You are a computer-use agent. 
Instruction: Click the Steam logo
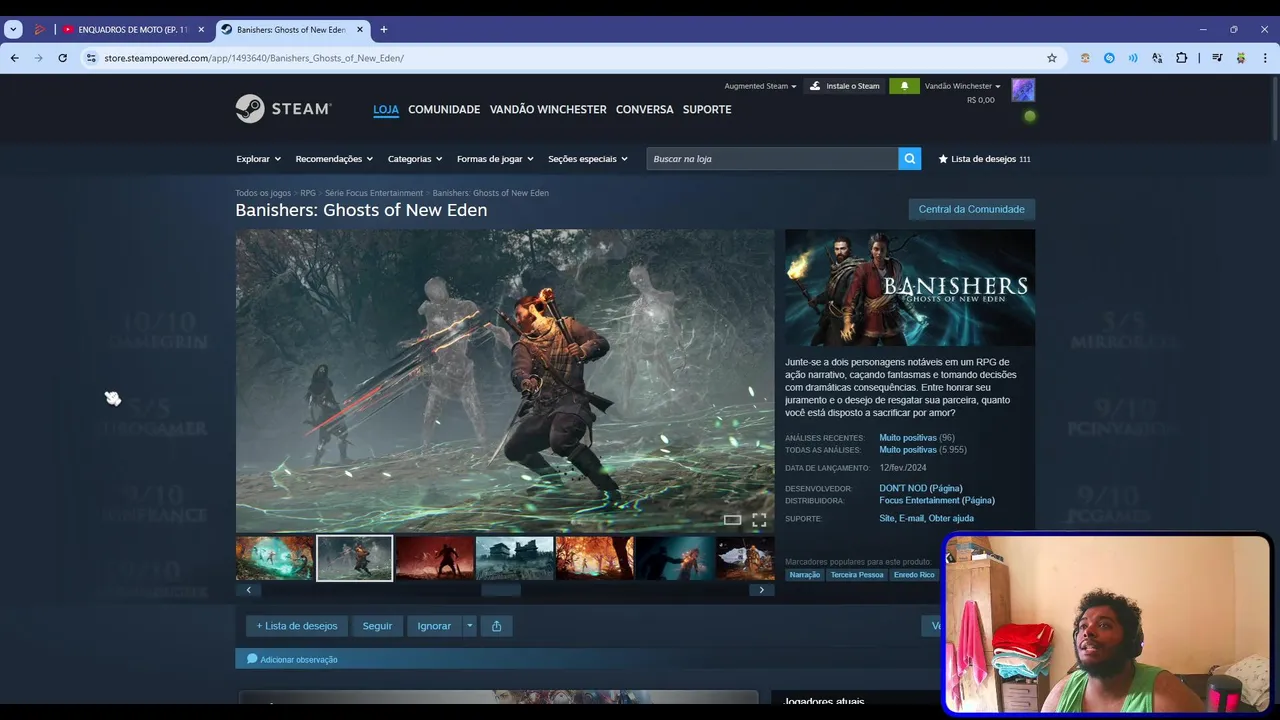[283, 109]
